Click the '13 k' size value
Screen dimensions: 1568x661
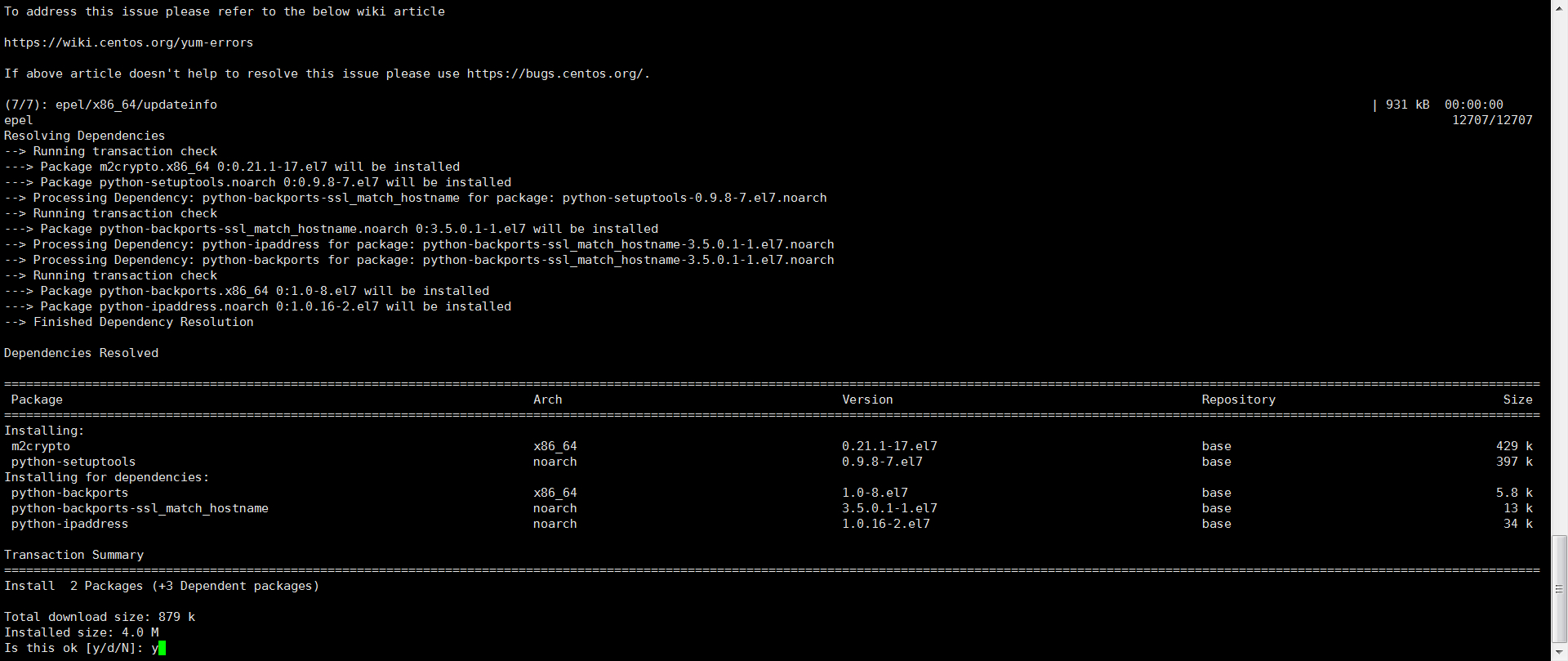(1518, 508)
